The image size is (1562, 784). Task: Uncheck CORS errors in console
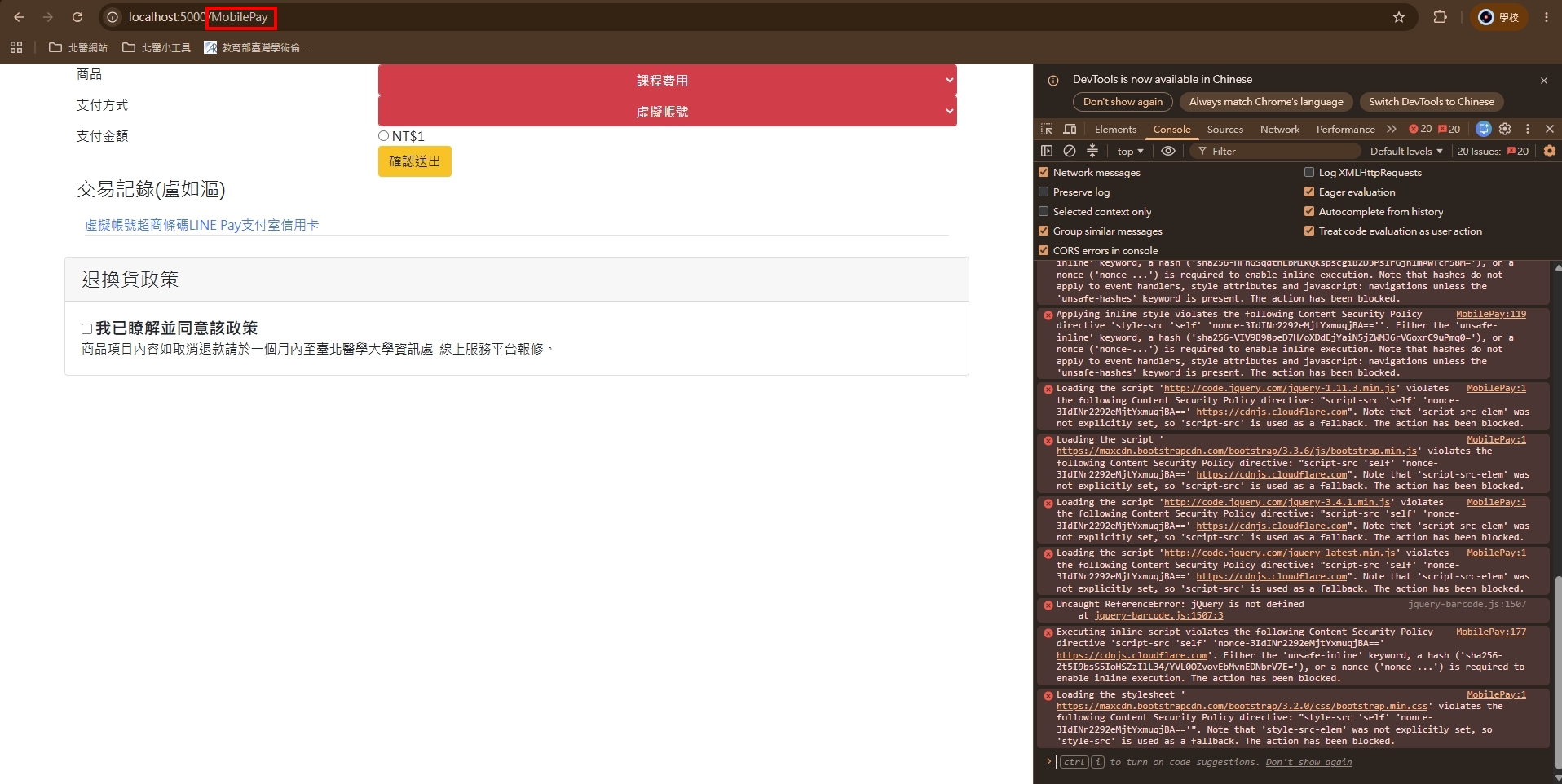coord(1044,250)
